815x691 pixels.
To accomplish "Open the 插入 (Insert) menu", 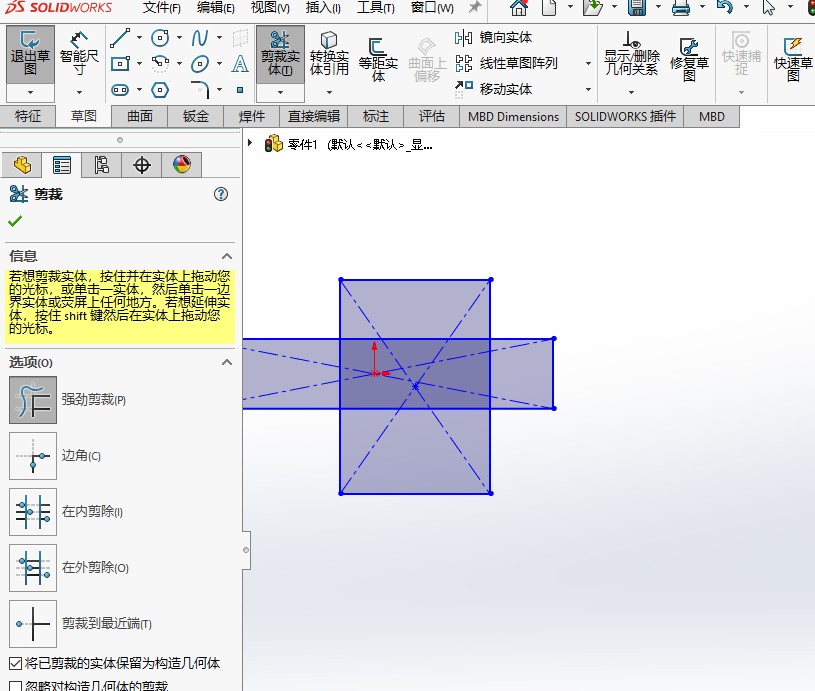I will coord(322,8).
